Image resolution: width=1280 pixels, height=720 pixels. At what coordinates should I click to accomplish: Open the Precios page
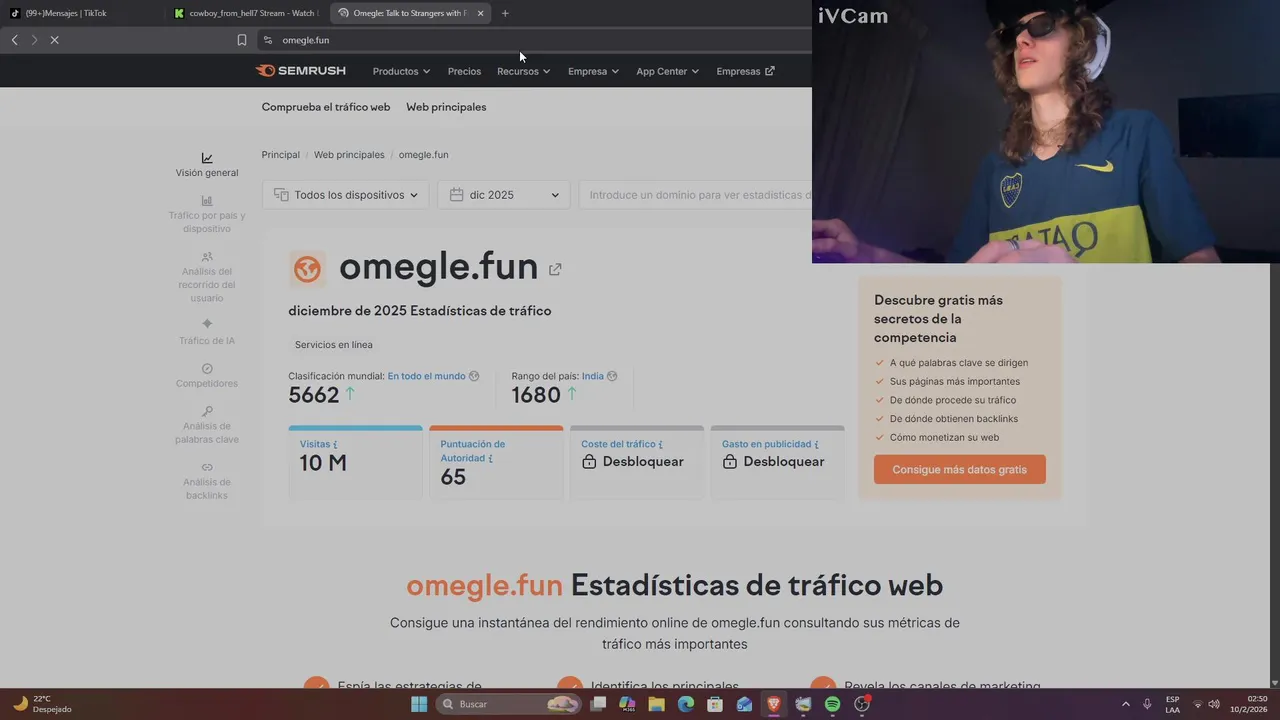pyautogui.click(x=464, y=71)
